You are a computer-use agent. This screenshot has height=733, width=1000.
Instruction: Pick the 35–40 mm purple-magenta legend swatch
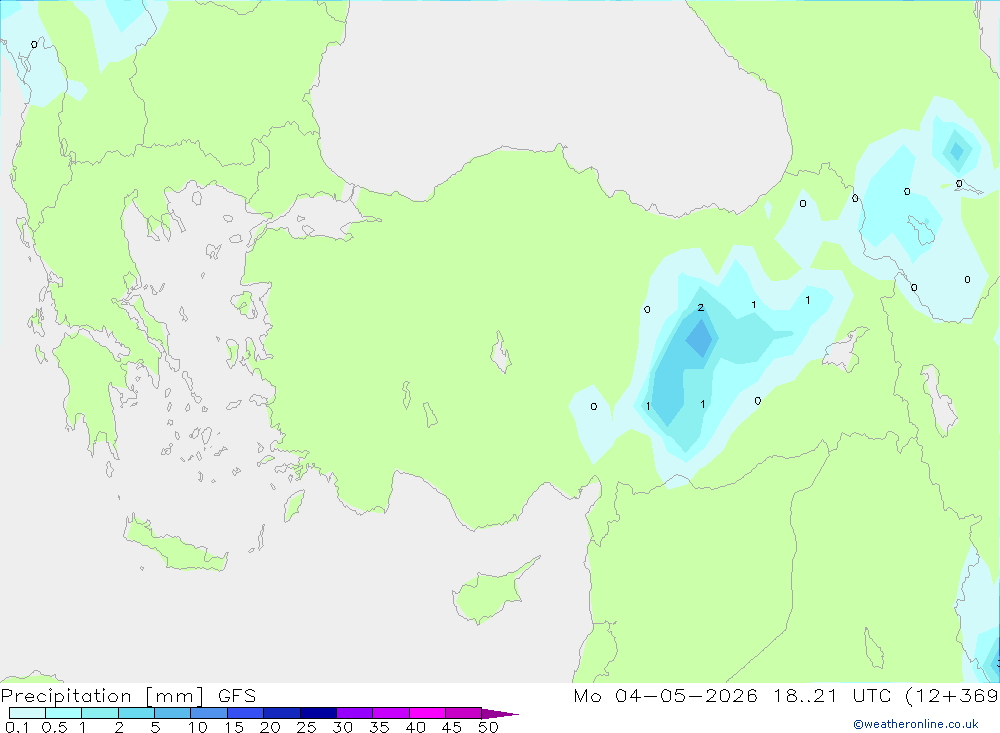[390, 713]
